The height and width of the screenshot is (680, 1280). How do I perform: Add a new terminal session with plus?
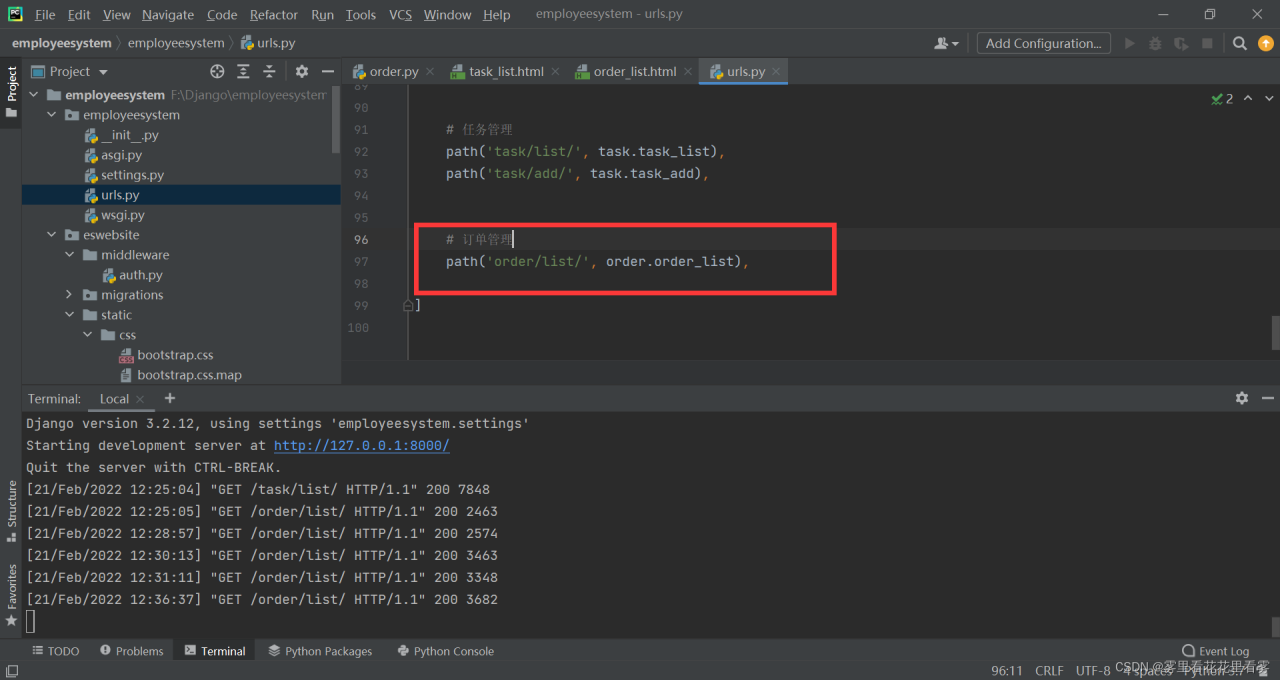click(x=169, y=398)
